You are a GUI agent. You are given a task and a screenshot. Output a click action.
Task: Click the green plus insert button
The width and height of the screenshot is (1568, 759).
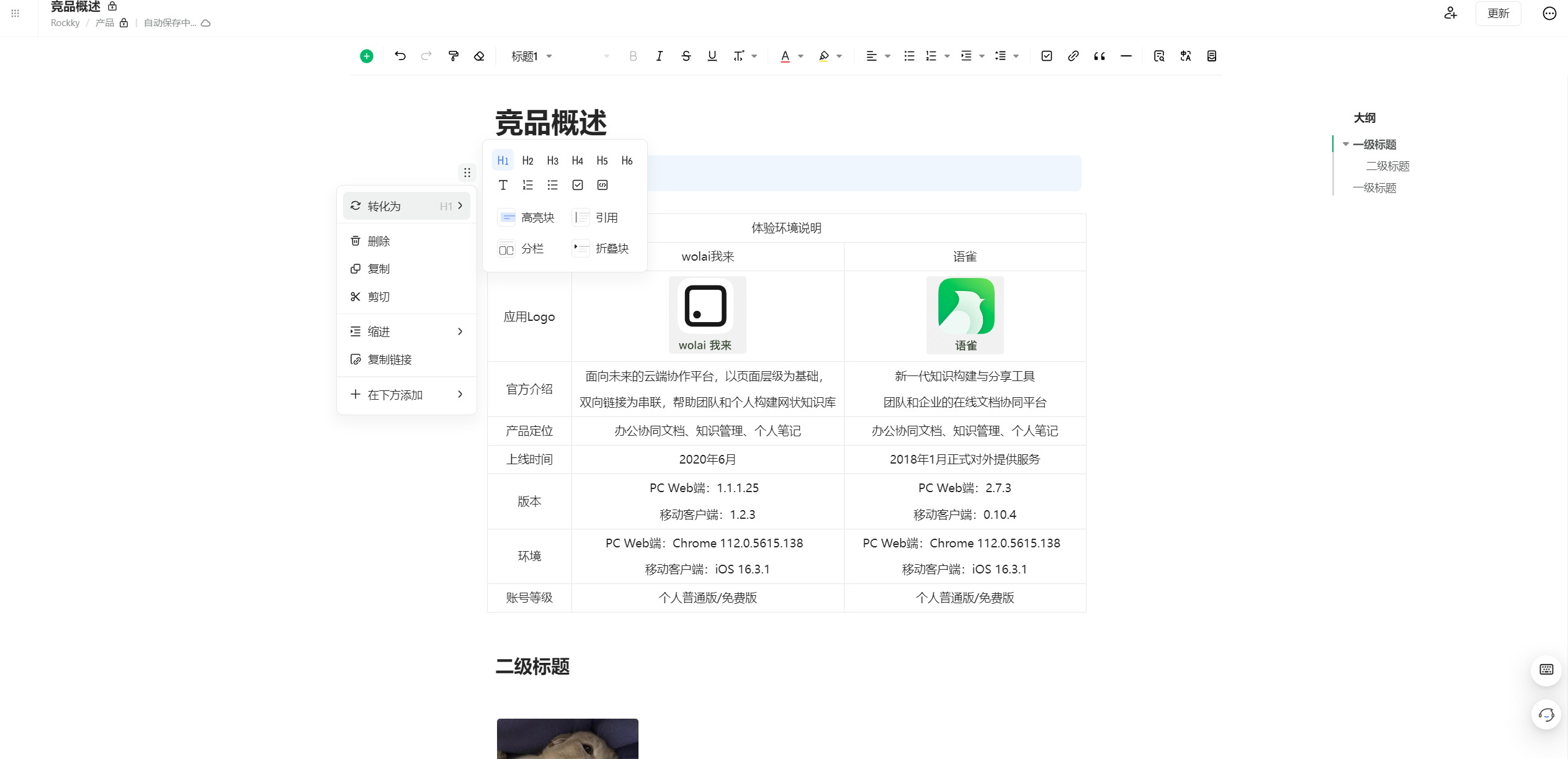[367, 56]
